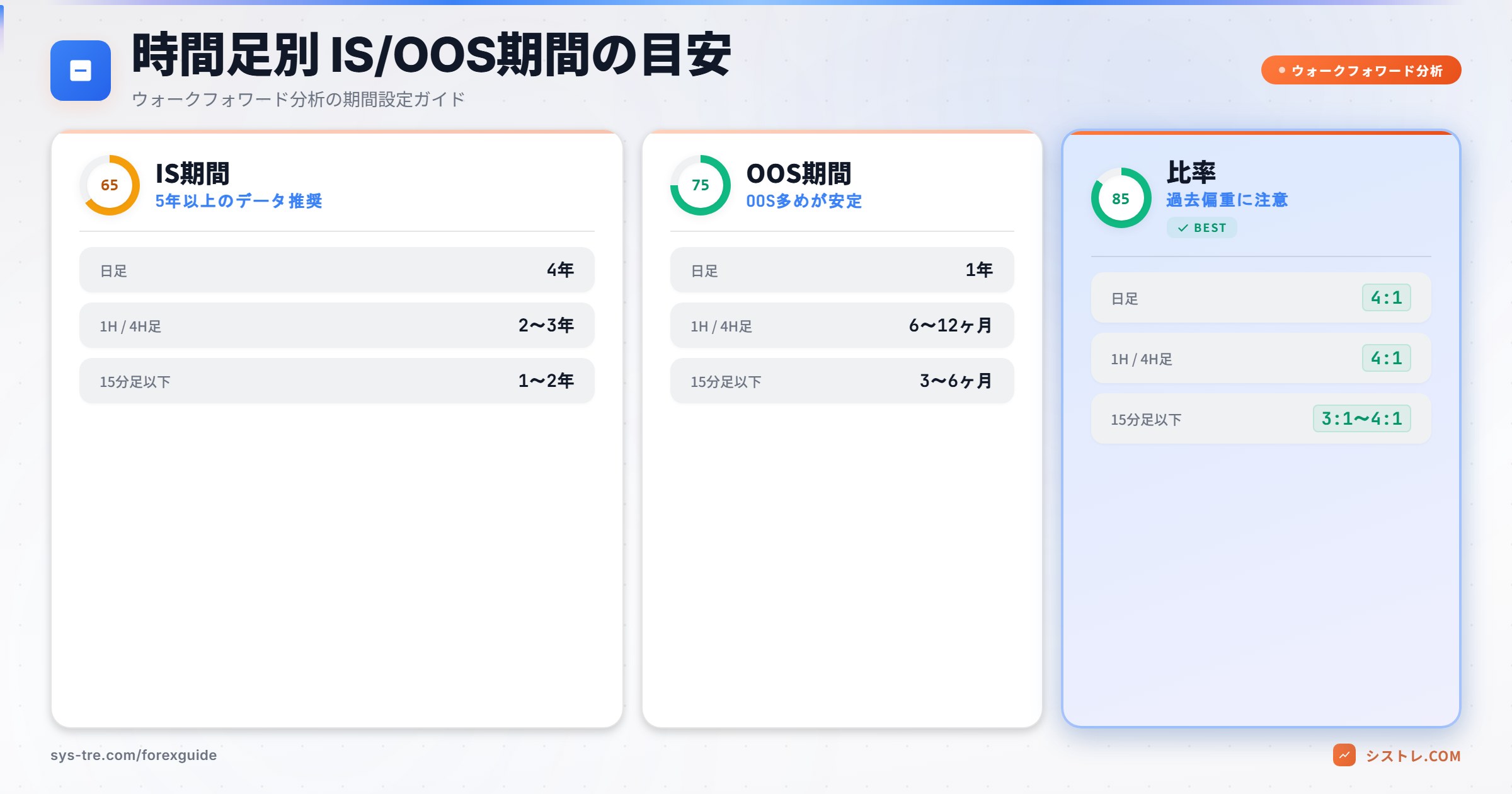Click the ウォークフォワード分析 orange badge

click(1361, 70)
